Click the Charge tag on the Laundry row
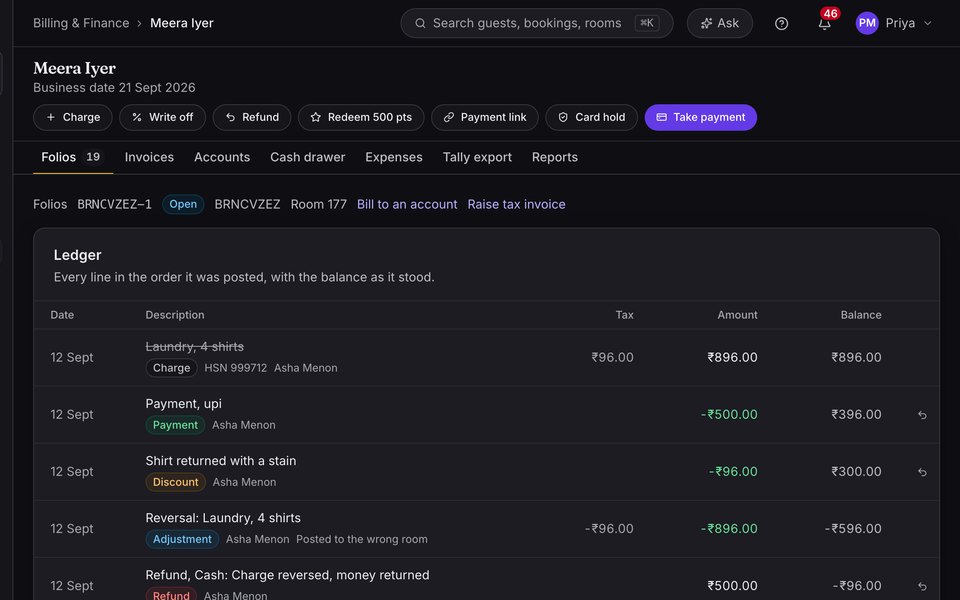Screen dimensions: 960x600 tap(171, 368)
